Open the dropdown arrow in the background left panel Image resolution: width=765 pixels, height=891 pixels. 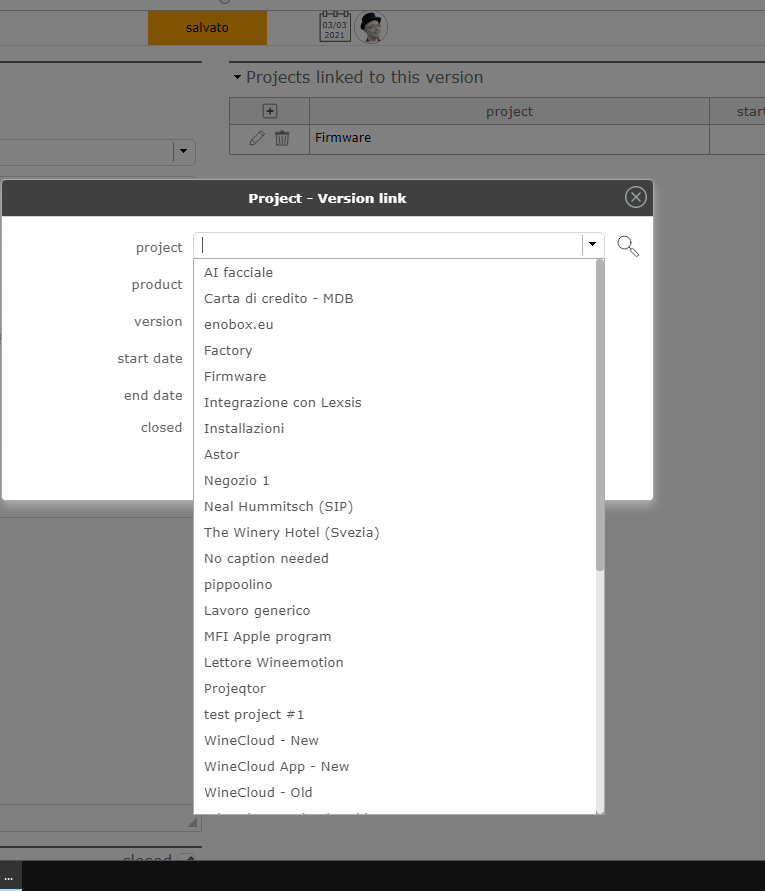[184, 152]
